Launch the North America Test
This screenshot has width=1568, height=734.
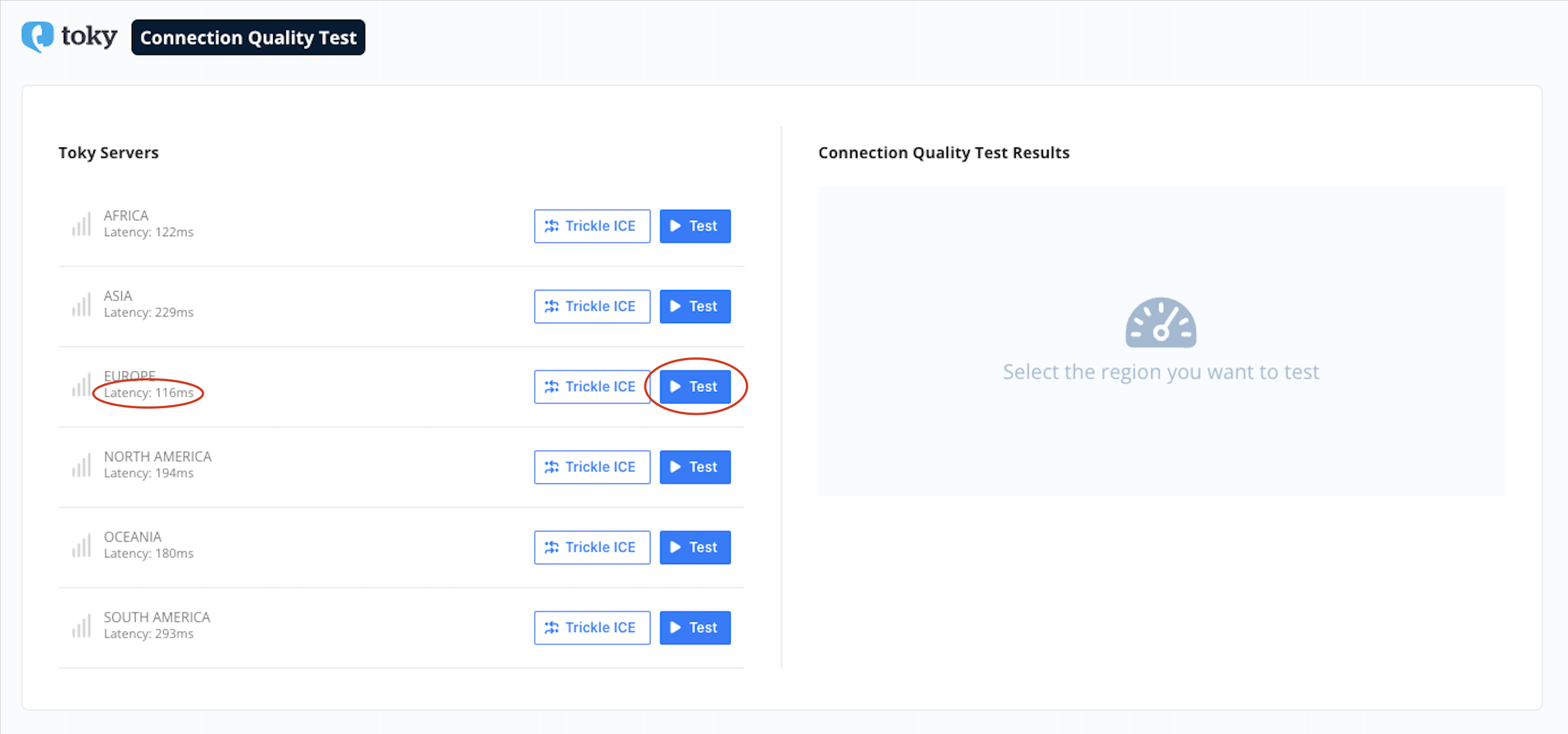click(x=695, y=467)
